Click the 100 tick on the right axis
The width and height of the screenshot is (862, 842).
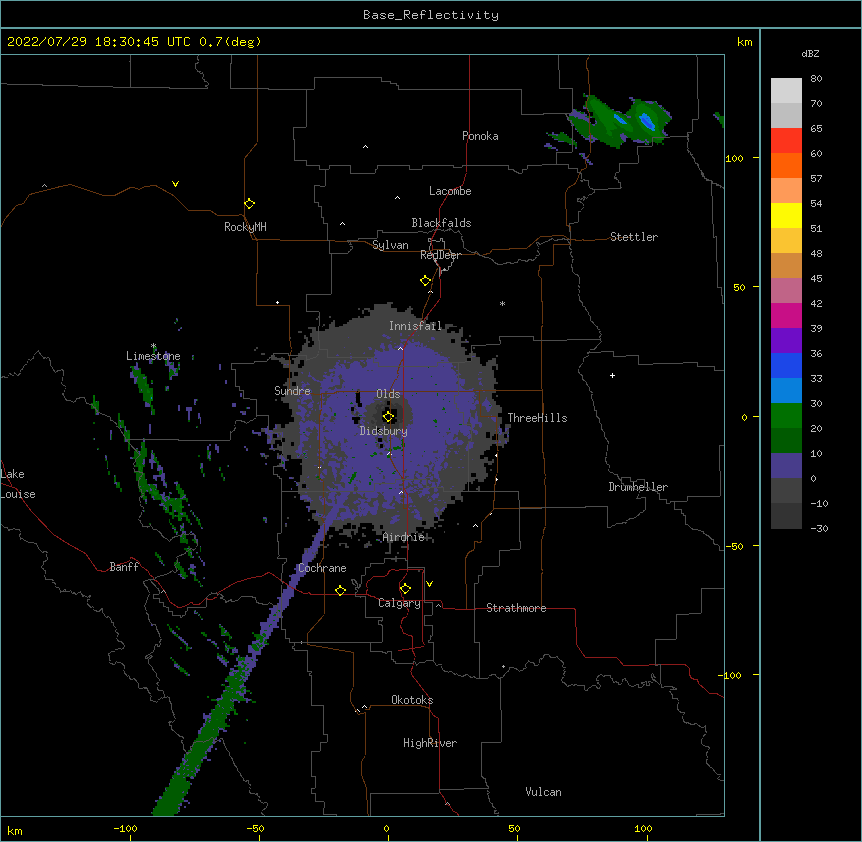point(734,158)
